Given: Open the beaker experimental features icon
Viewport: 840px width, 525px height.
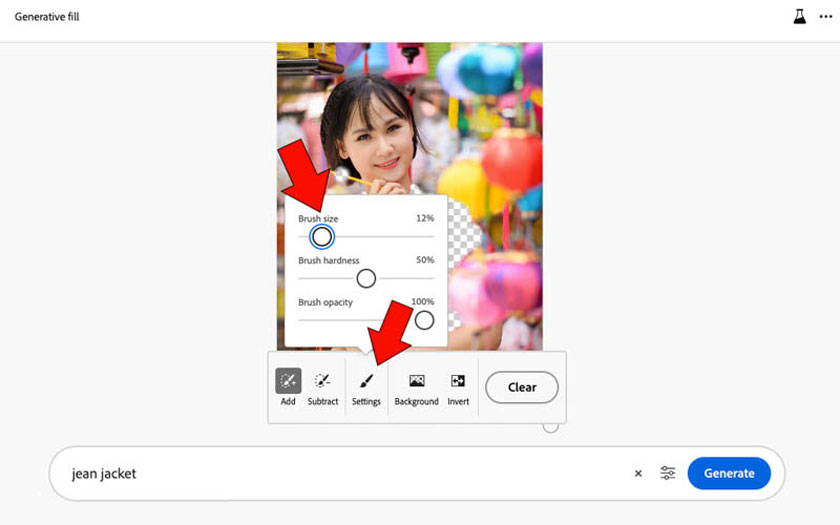Looking at the screenshot, I should pyautogui.click(x=799, y=17).
